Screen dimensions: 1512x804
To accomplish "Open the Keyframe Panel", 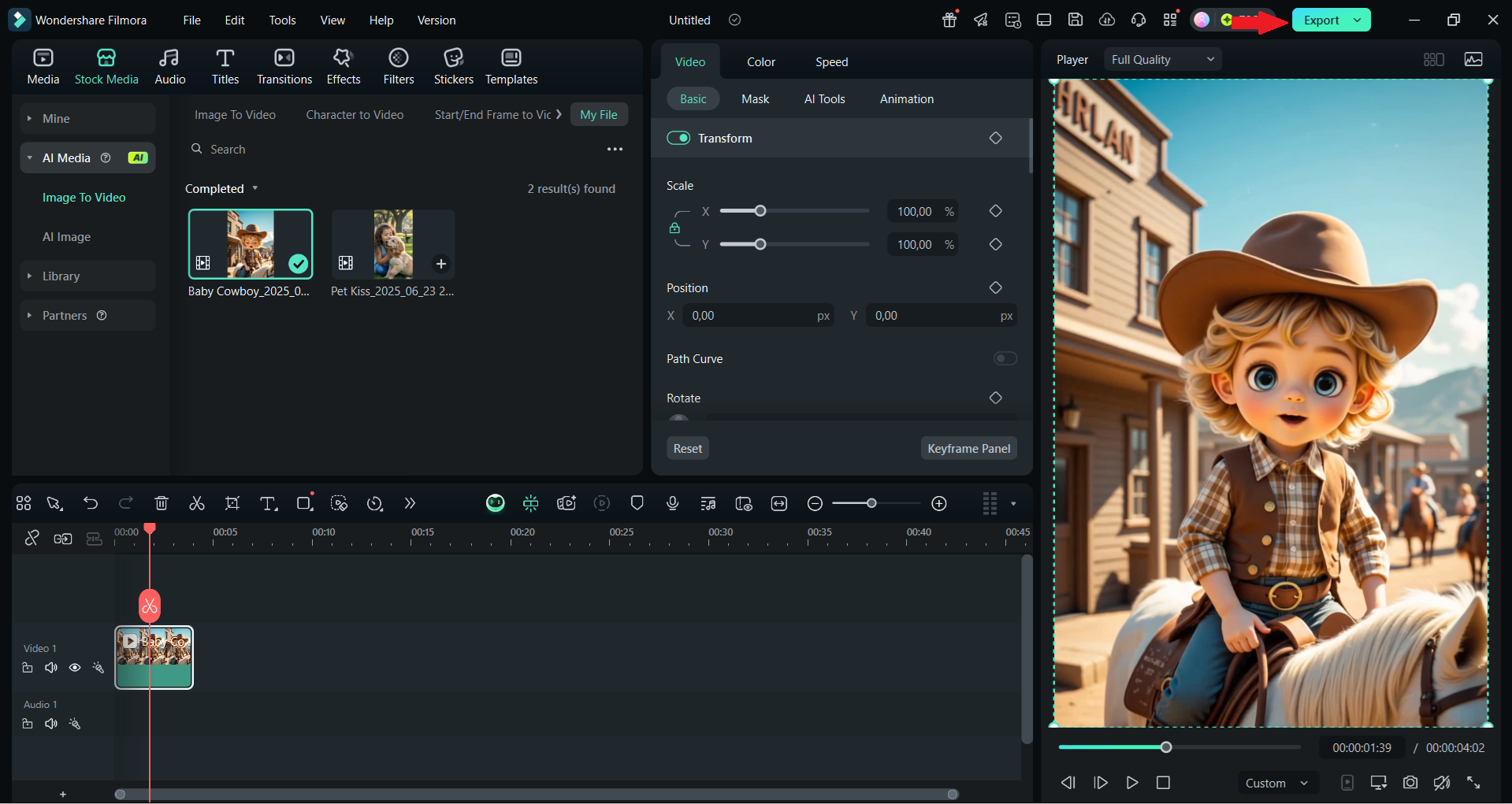I will [x=969, y=448].
